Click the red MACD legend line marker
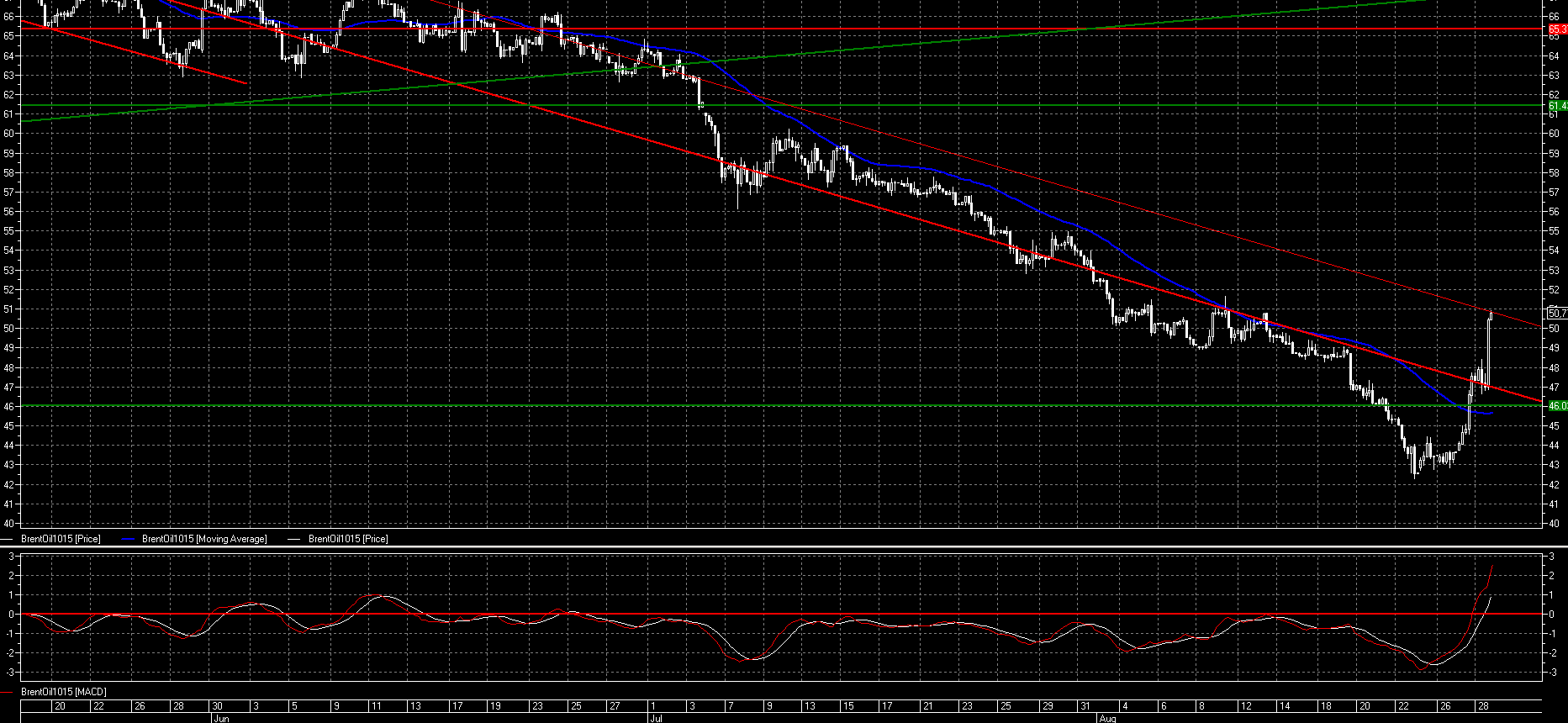This screenshot has height=723, width=1568. tap(8, 692)
